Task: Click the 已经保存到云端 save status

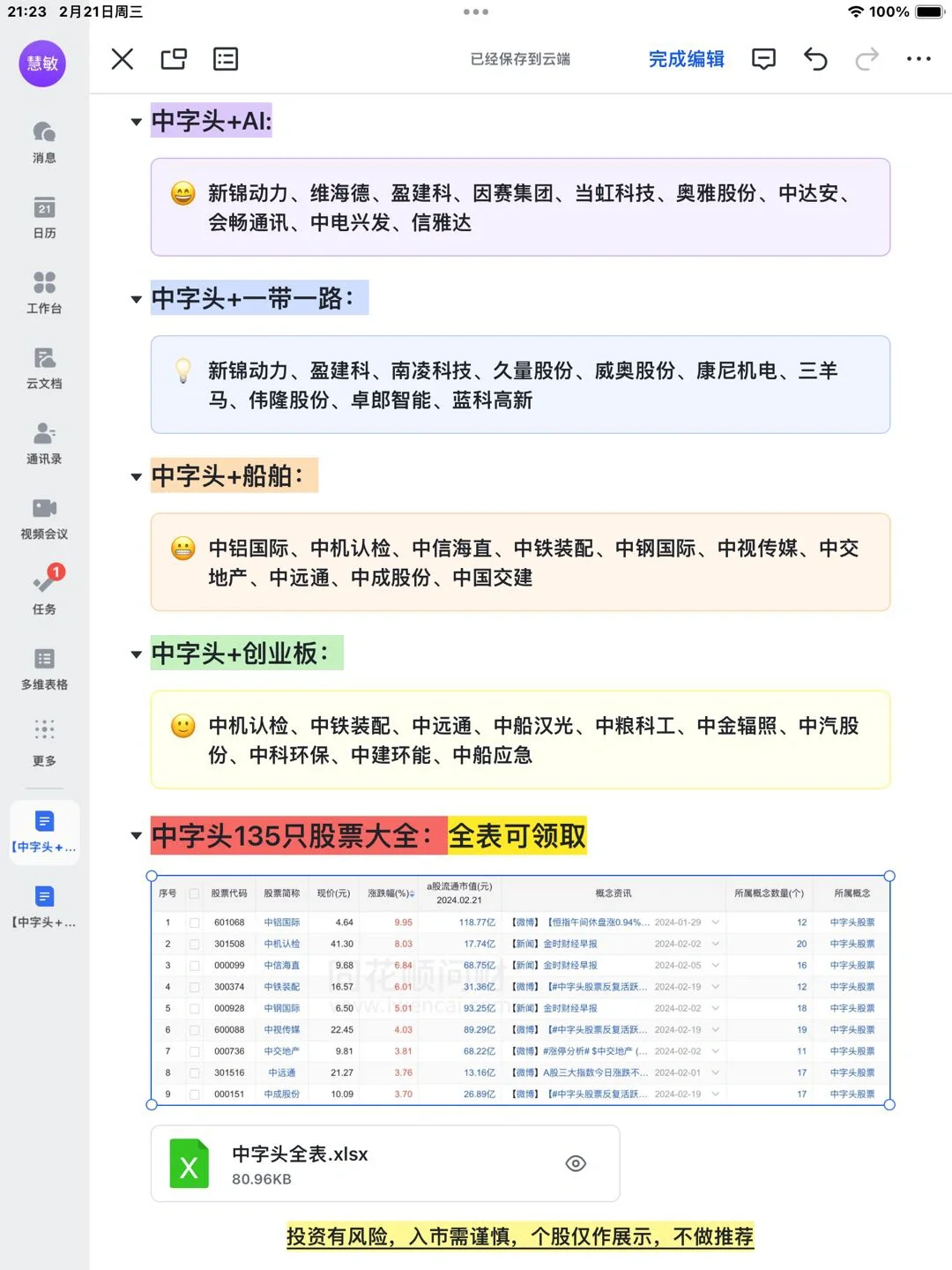Action: pyautogui.click(x=520, y=59)
